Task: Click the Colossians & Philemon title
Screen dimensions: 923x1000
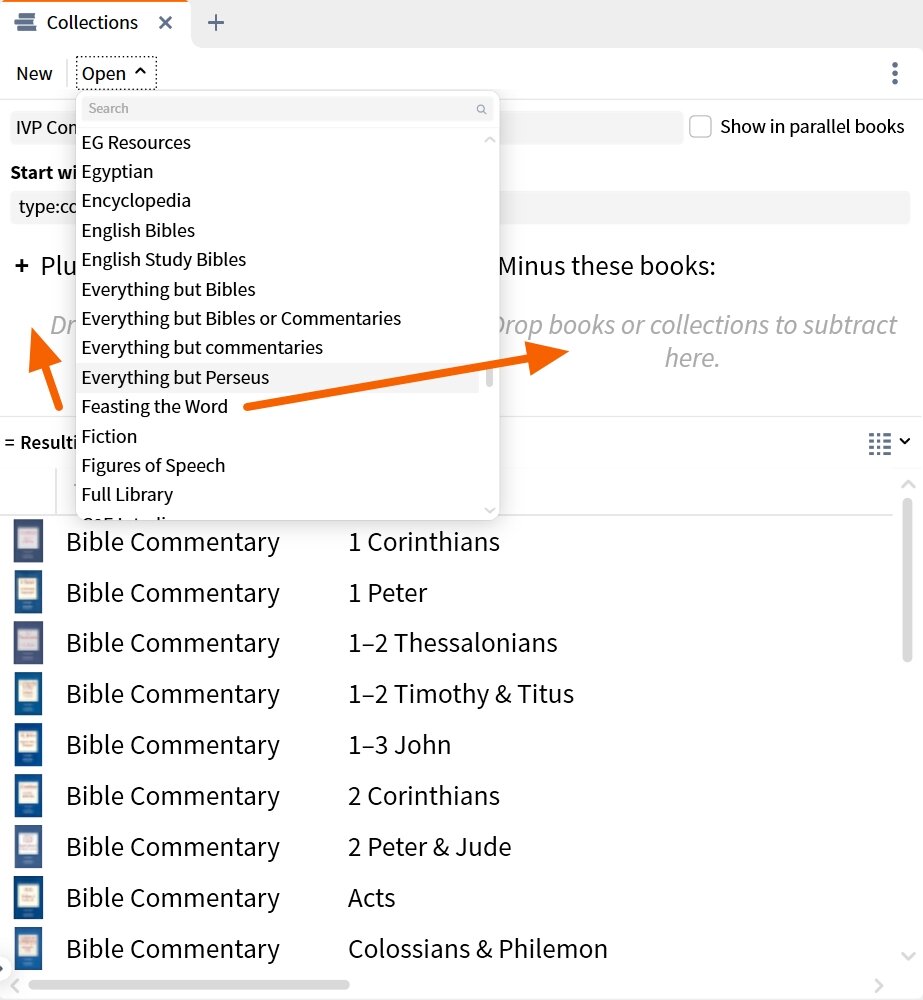Action: [477, 949]
